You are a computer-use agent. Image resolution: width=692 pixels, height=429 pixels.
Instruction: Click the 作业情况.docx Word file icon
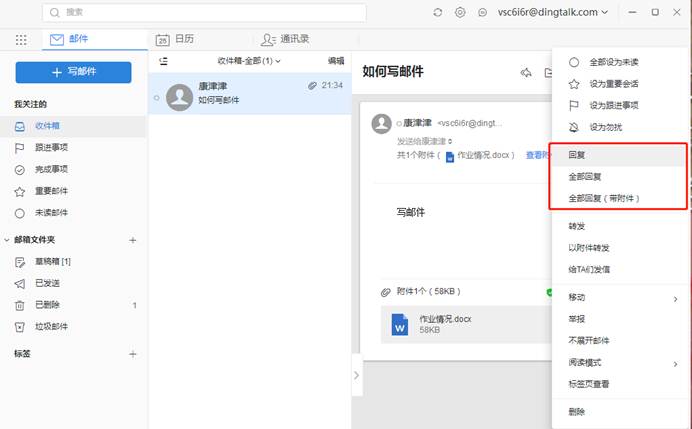coord(400,324)
